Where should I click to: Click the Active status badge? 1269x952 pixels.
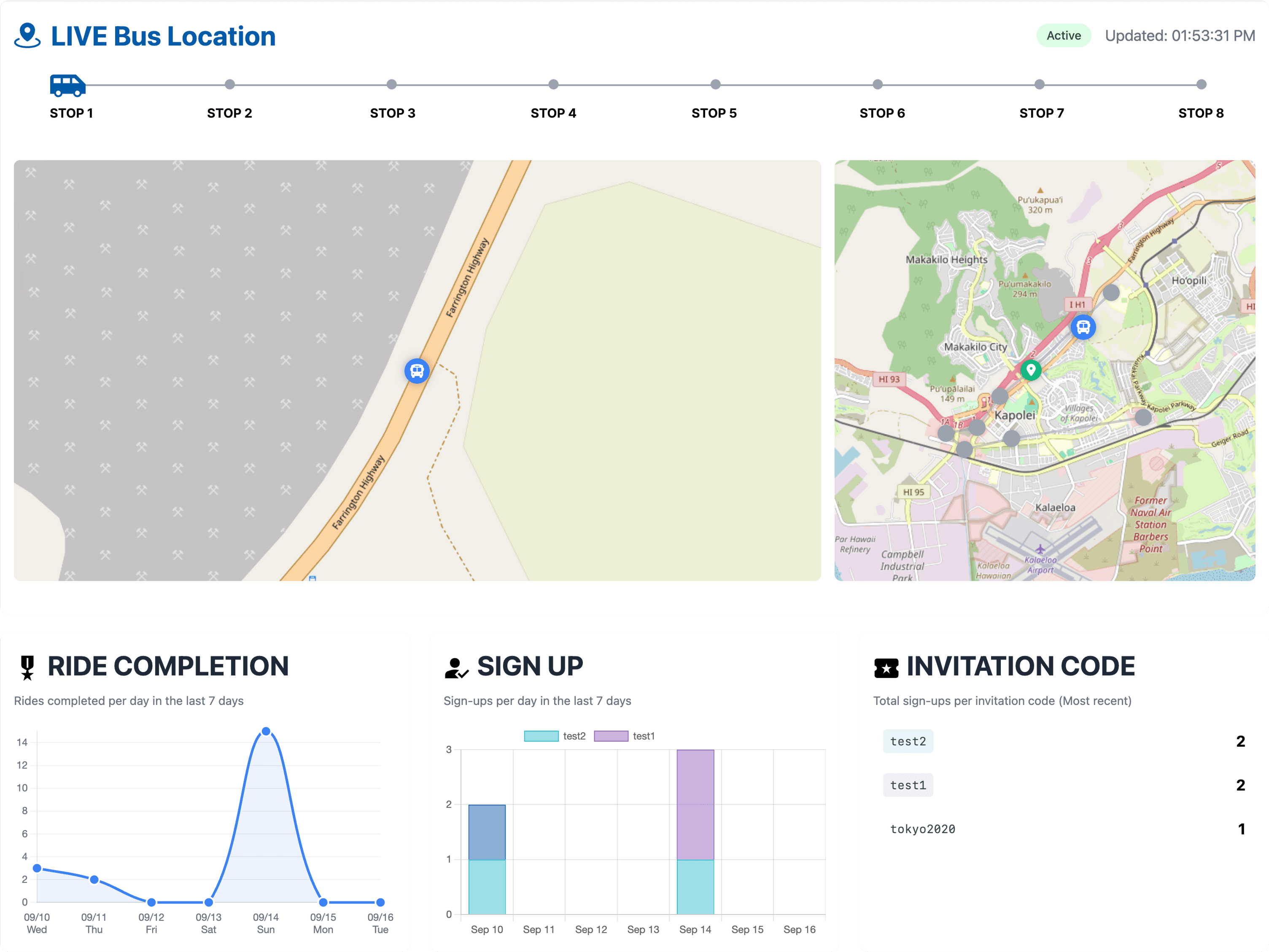point(1063,35)
